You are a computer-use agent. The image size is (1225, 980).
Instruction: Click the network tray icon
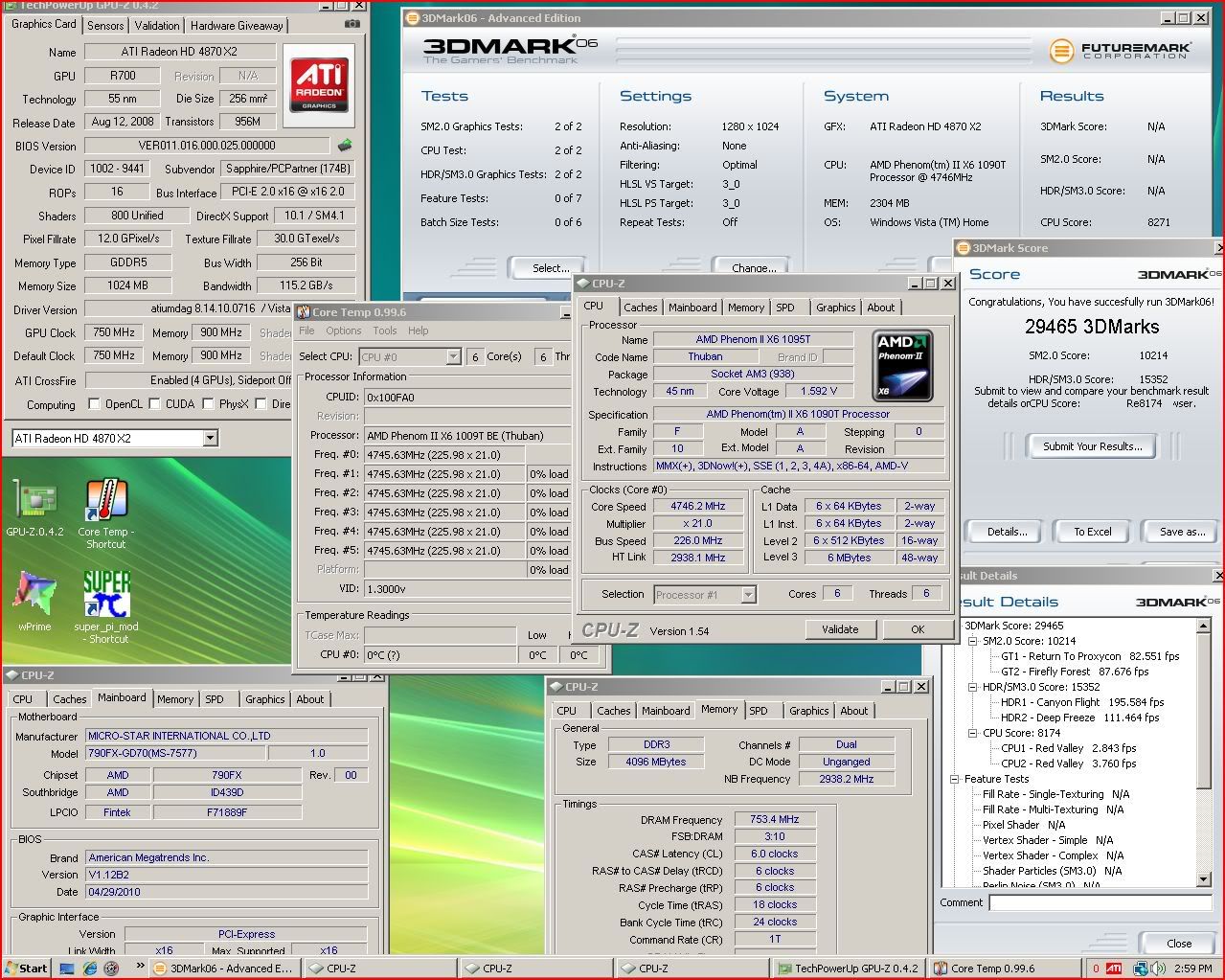click(x=1140, y=969)
